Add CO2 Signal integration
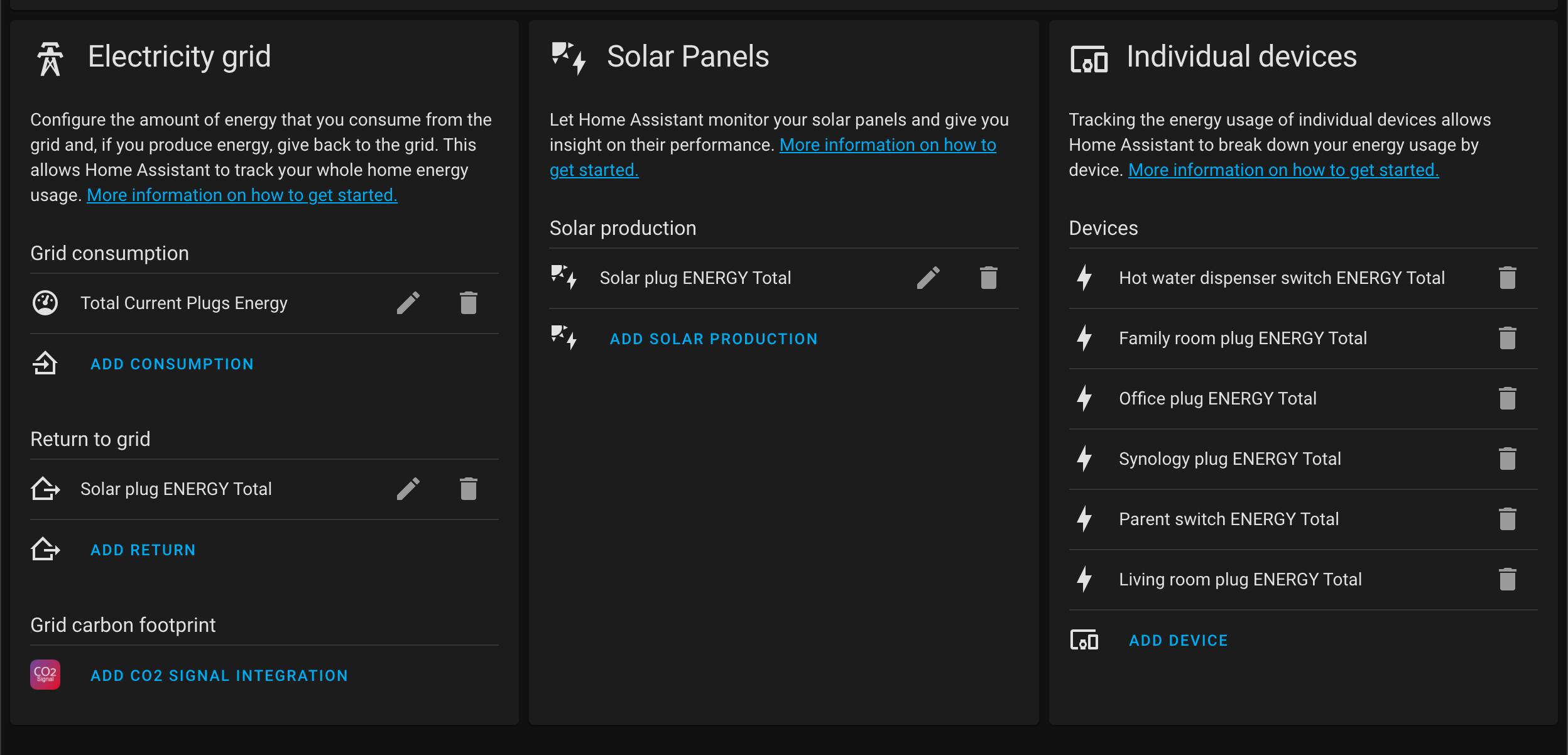This screenshot has width=1568, height=755. pos(219,676)
